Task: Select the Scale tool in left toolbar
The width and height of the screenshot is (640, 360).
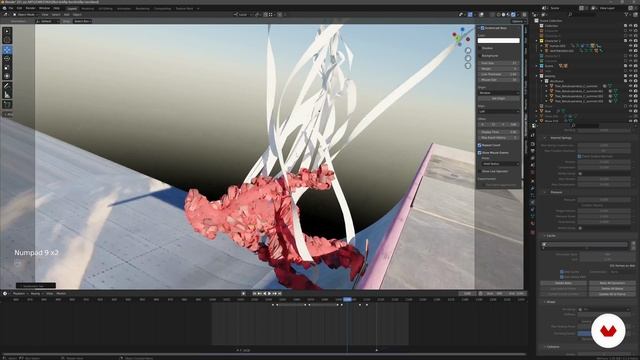Action: pyautogui.click(x=7, y=67)
